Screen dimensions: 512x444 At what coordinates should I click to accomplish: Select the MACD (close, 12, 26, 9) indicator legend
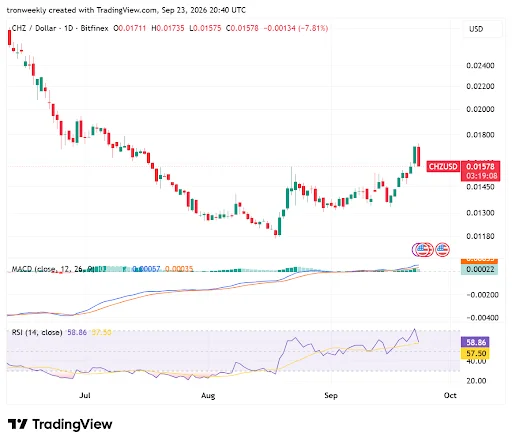pos(53,269)
